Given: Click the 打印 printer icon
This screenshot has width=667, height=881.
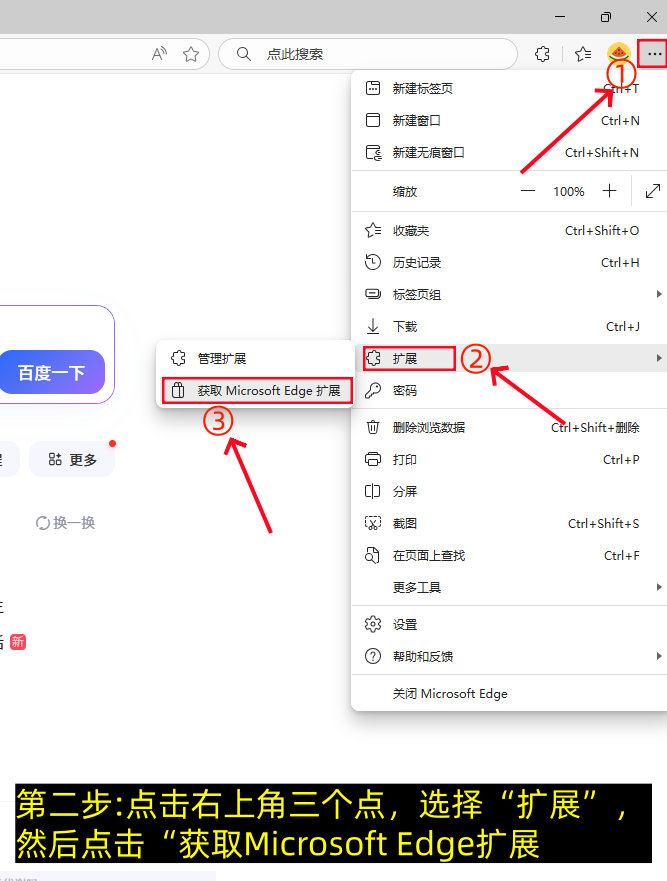Looking at the screenshot, I should coord(373,459).
